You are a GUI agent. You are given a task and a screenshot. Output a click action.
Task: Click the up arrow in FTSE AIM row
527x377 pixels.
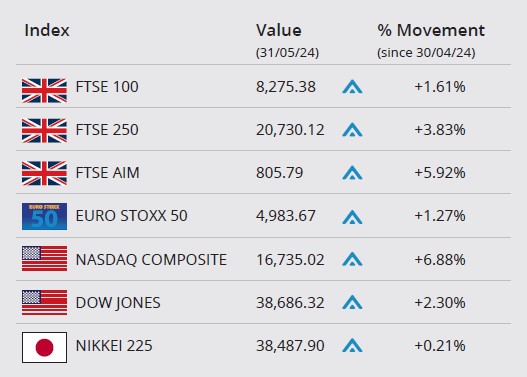(x=352, y=173)
